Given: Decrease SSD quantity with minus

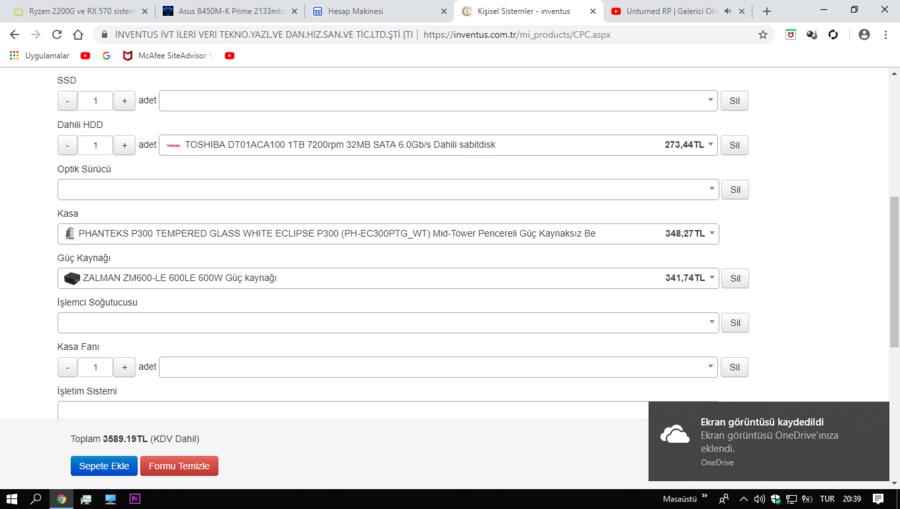Looking at the screenshot, I should [x=67, y=100].
